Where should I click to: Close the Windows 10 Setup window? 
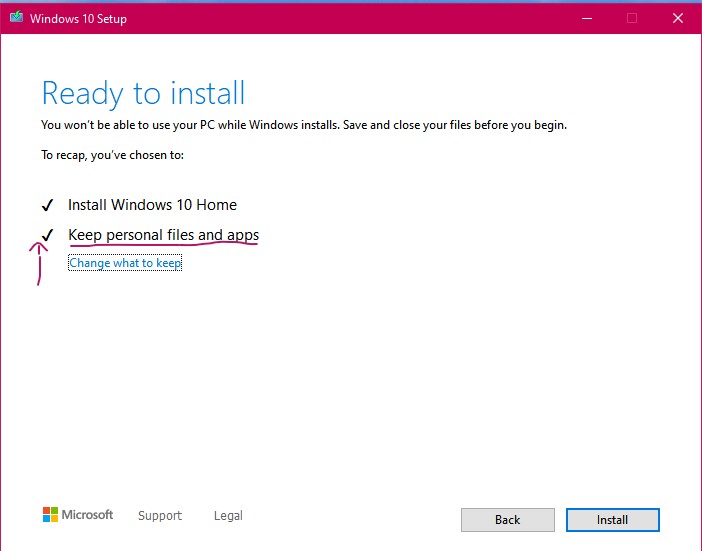678,18
